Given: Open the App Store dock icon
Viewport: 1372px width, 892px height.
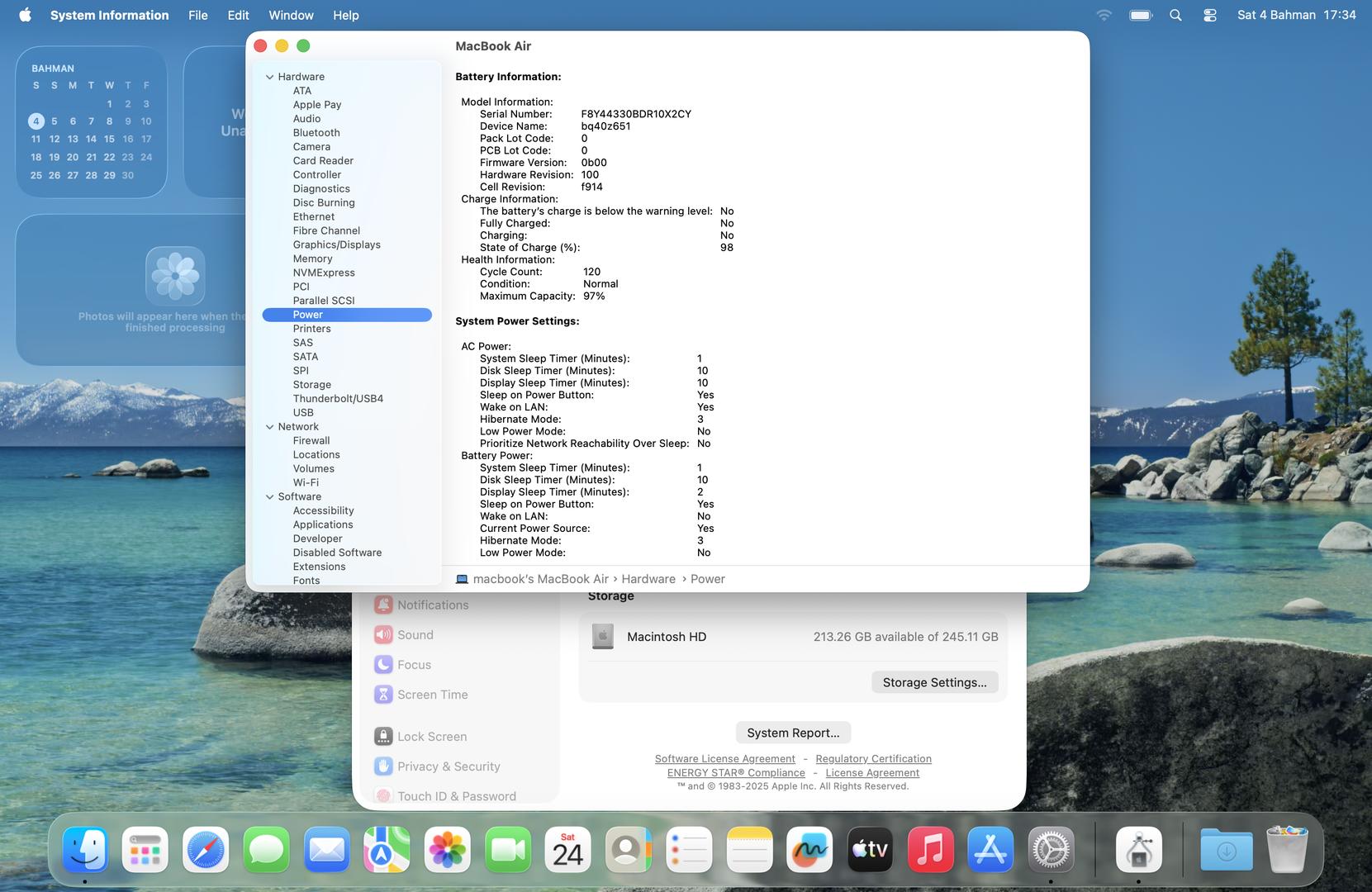Looking at the screenshot, I should coord(990,849).
